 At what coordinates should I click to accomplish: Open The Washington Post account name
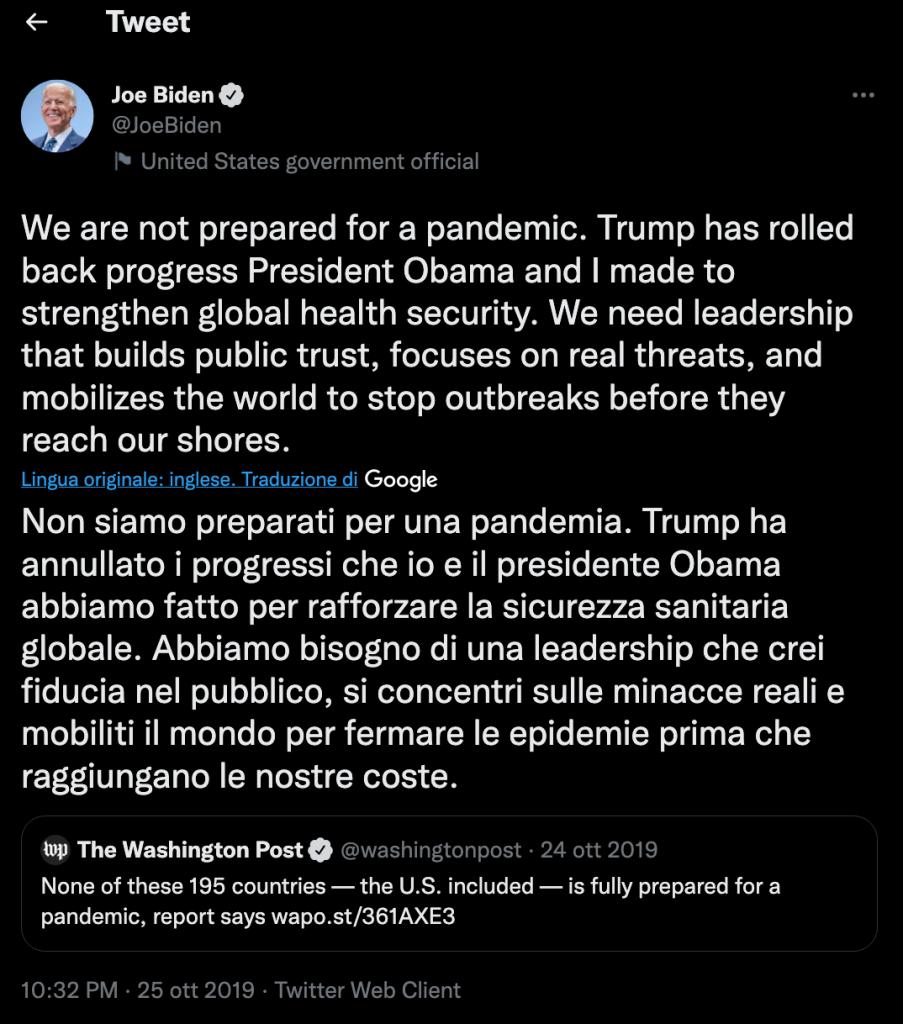pos(190,850)
